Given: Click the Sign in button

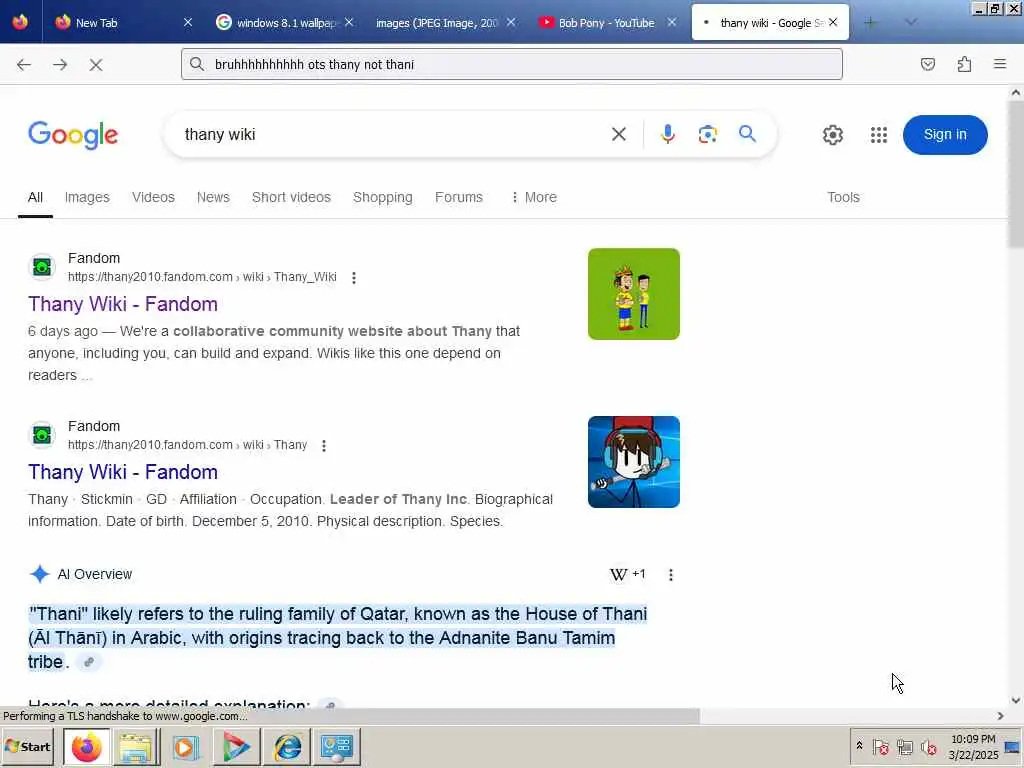Looking at the screenshot, I should pyautogui.click(x=945, y=135).
